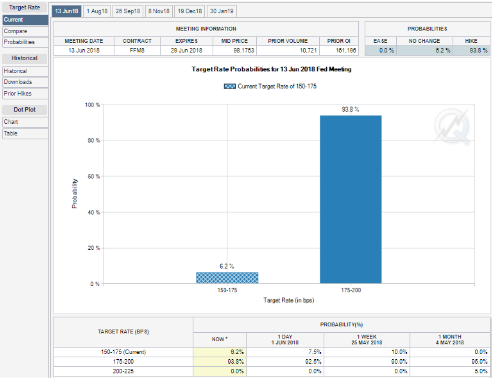Viewport: 492px width, 378px height.
Task: Switch to the 26 Sep18 meeting tab
Action: tap(128, 11)
